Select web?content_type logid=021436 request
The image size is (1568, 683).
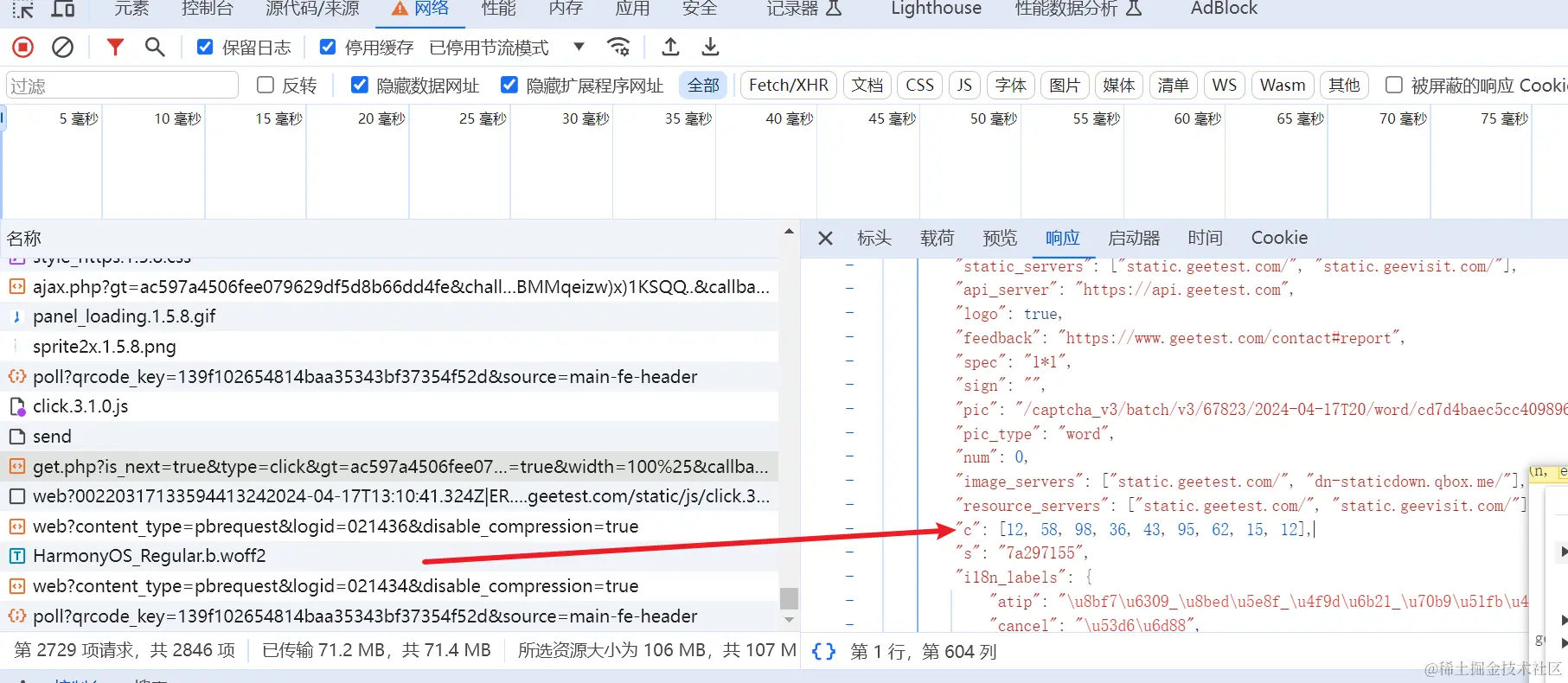[x=389, y=527]
